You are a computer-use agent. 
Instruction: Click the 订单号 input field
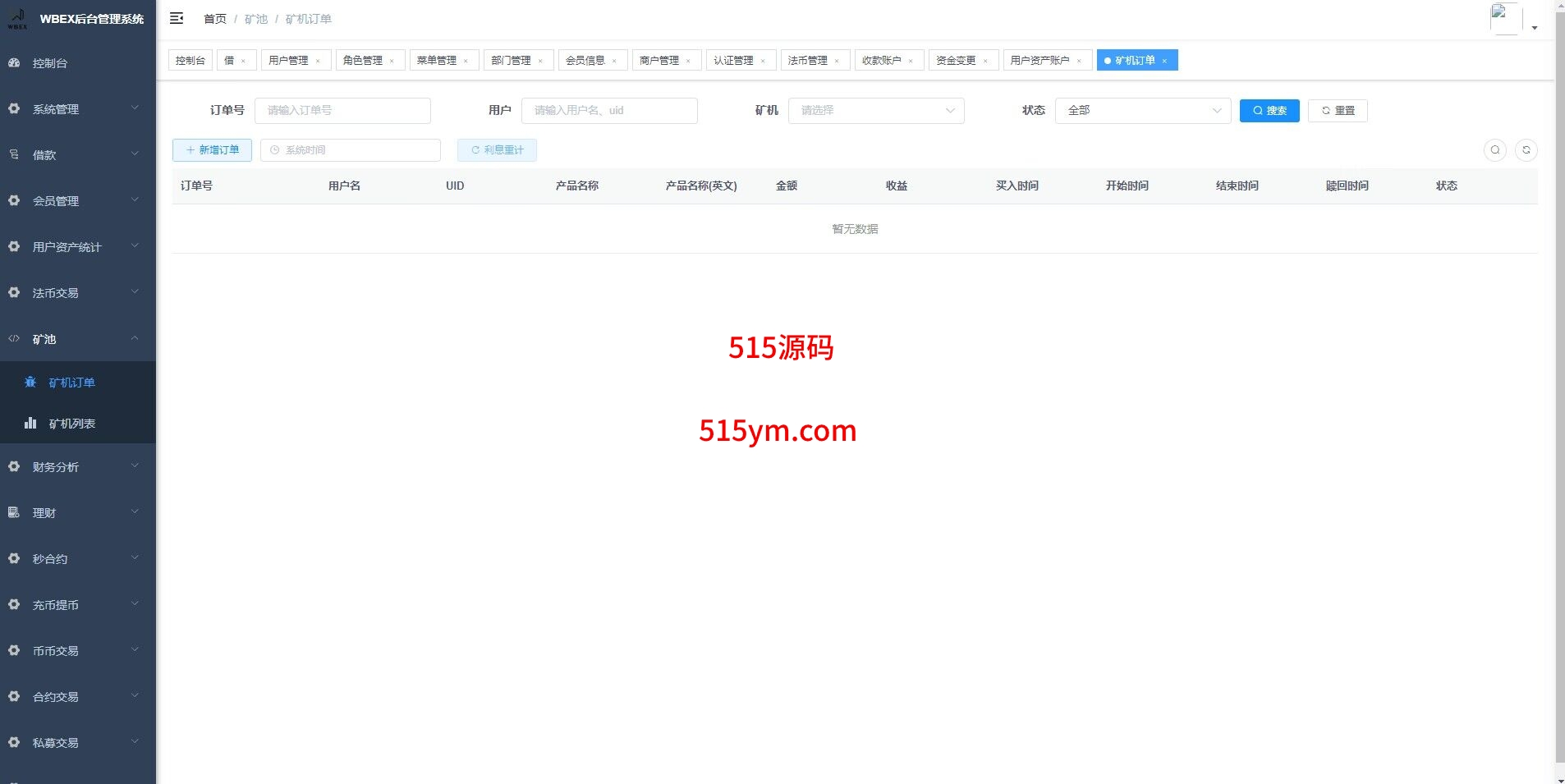[342, 111]
